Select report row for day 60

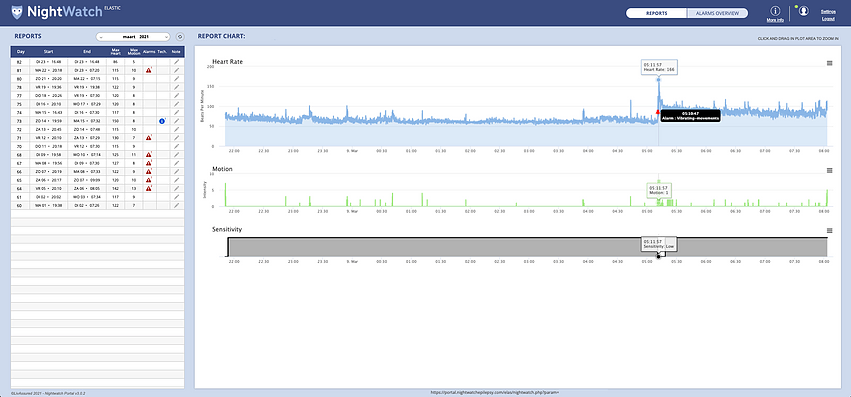point(98,205)
